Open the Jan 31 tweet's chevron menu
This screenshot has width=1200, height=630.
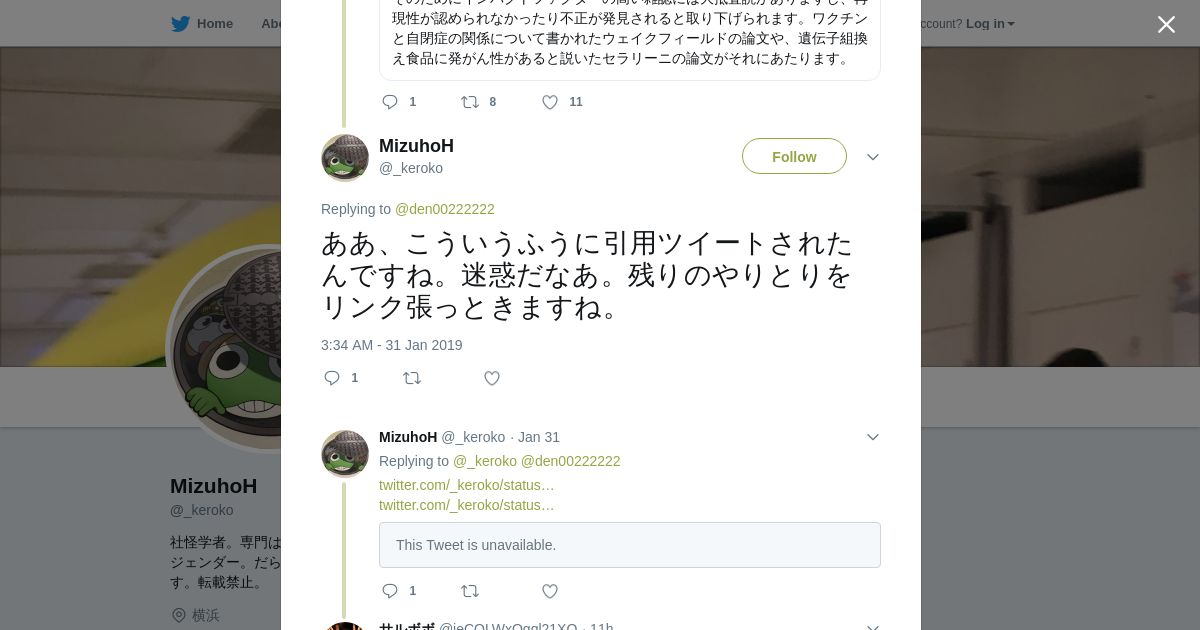872,437
